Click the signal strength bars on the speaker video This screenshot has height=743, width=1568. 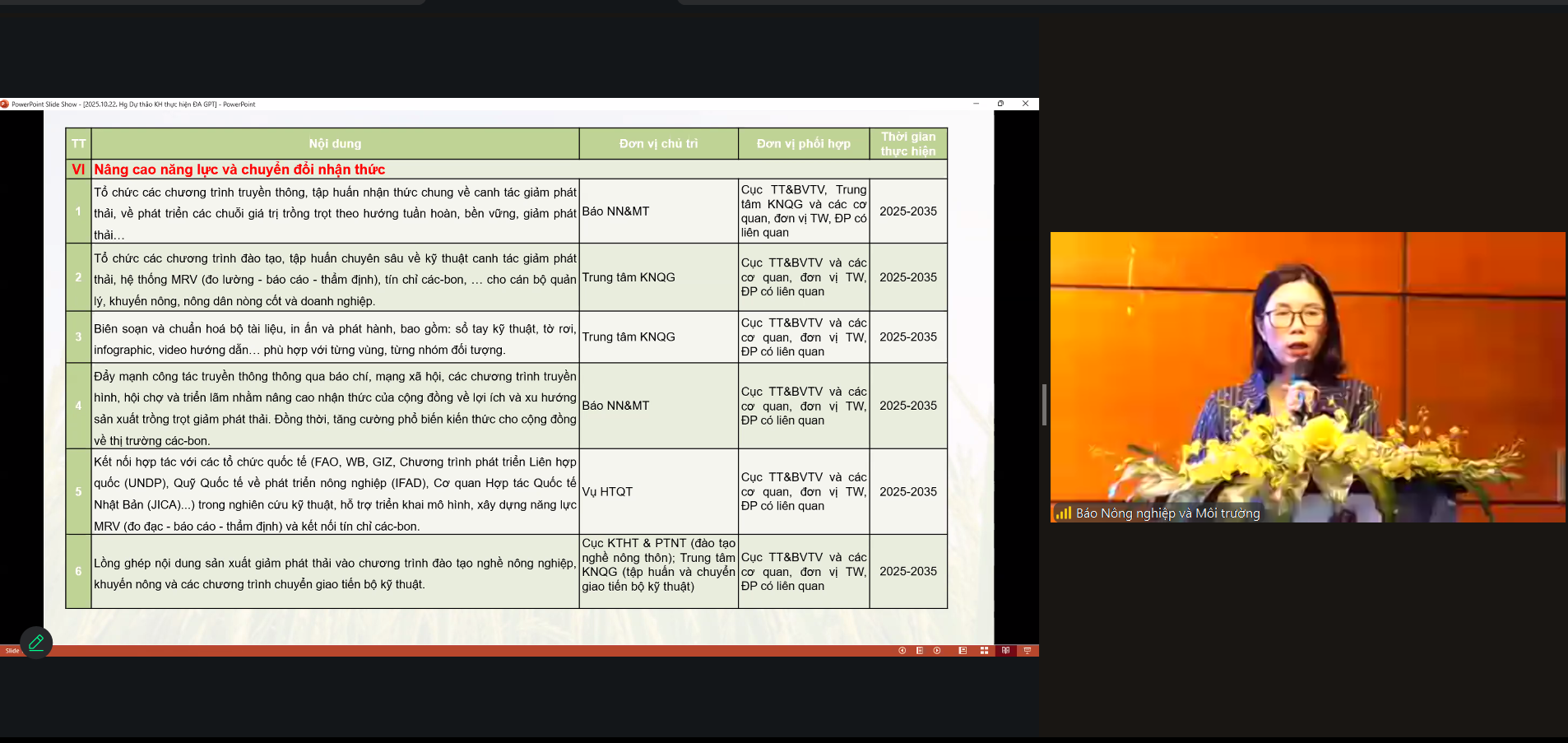coord(1063,513)
